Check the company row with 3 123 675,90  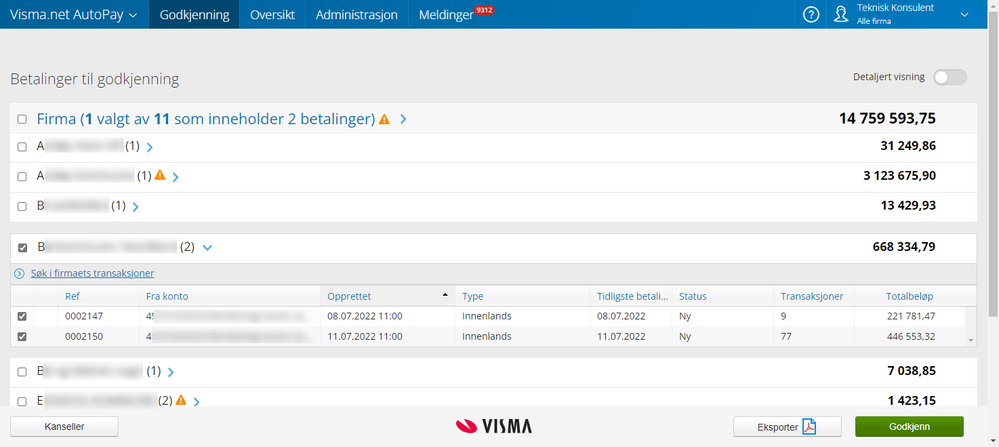[22, 176]
